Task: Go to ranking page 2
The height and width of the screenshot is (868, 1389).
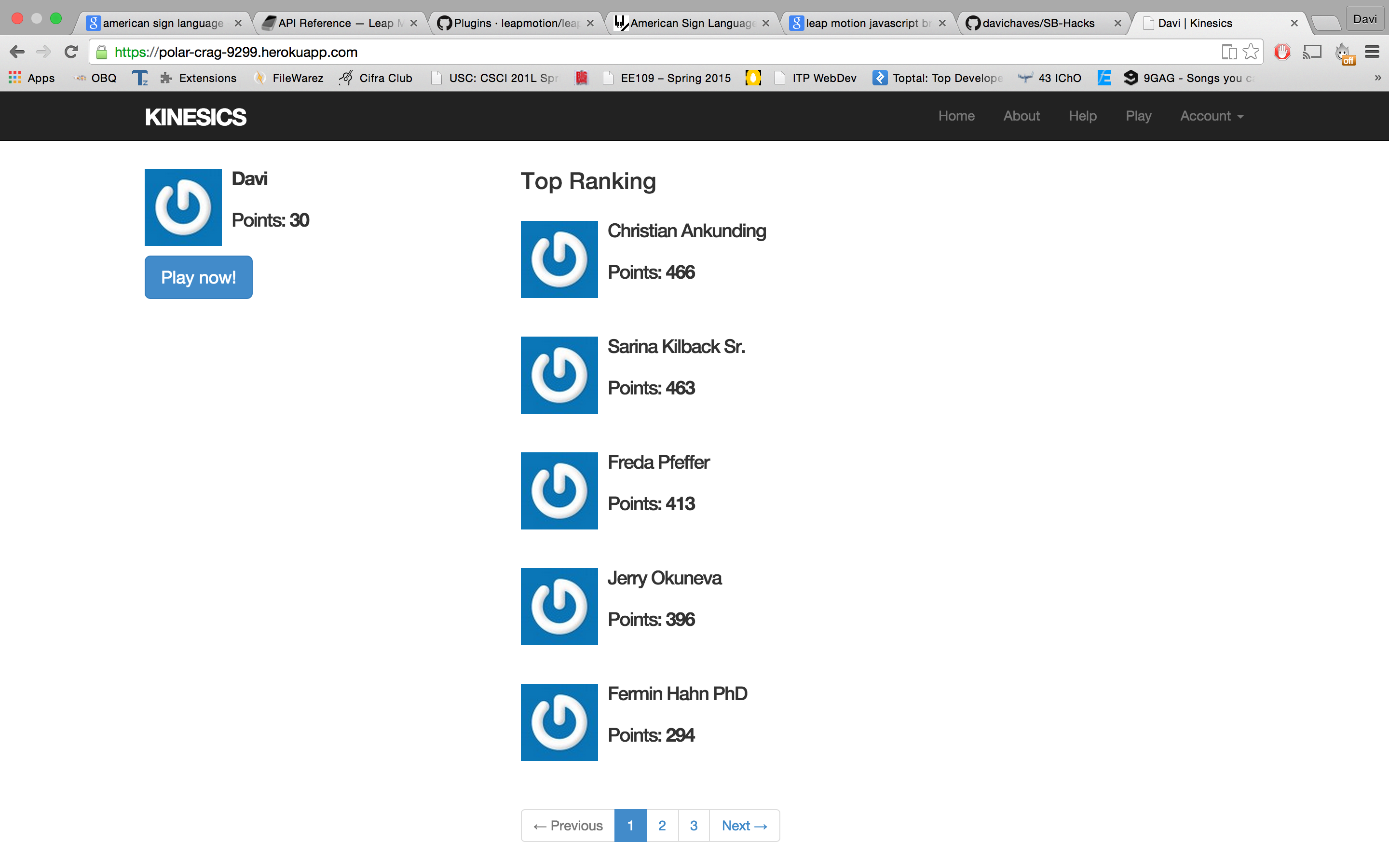Action: click(662, 826)
